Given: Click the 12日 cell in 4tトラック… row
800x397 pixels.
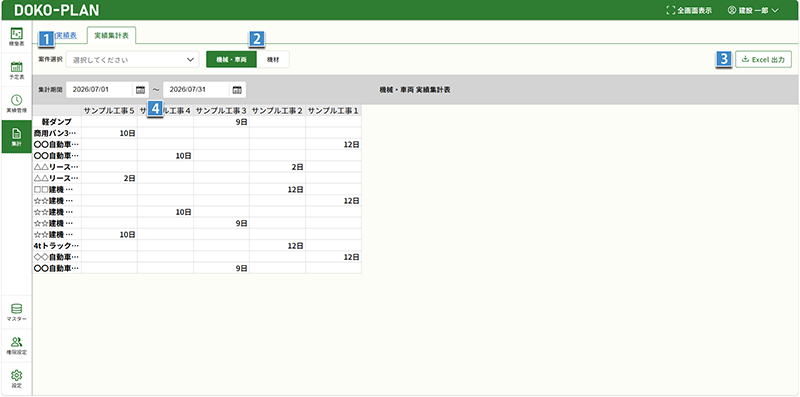Looking at the screenshot, I should [x=278, y=245].
